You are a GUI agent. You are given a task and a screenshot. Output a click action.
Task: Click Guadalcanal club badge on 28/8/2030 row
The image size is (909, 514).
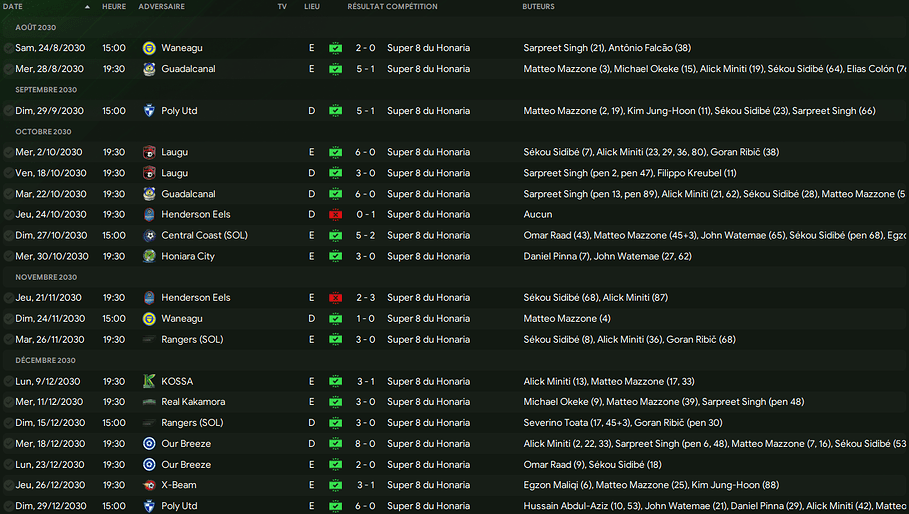(149, 69)
